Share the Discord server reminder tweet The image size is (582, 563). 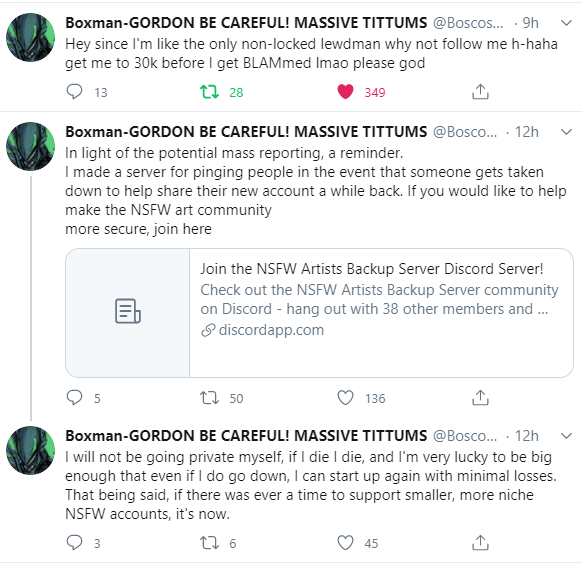click(480, 397)
